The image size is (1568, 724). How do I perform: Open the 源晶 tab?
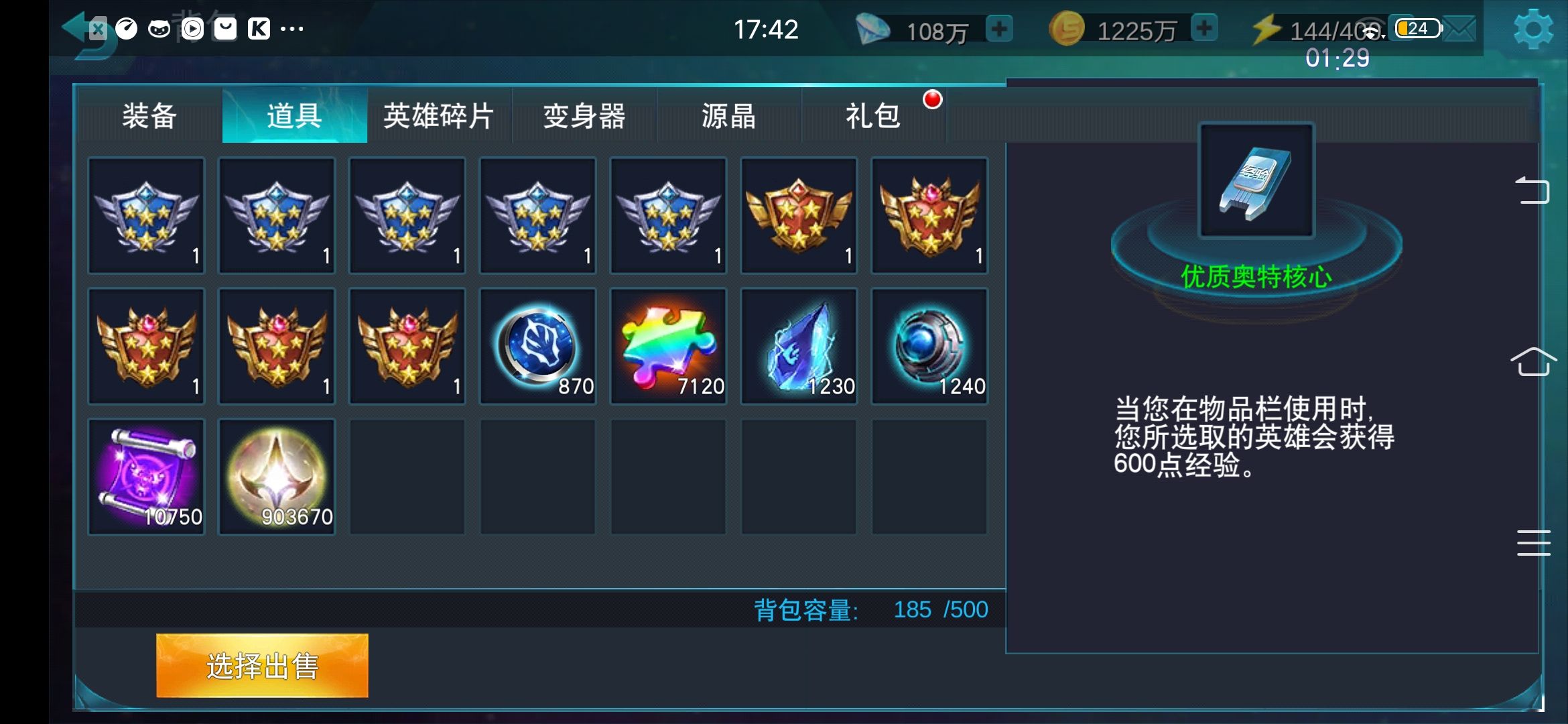[729, 115]
